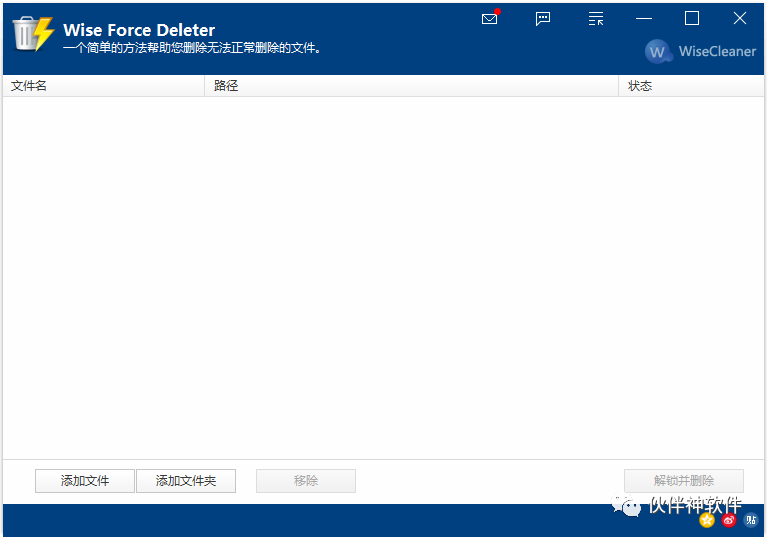Open the settings menu list icon
This screenshot has height=539, width=767.
pos(596,19)
